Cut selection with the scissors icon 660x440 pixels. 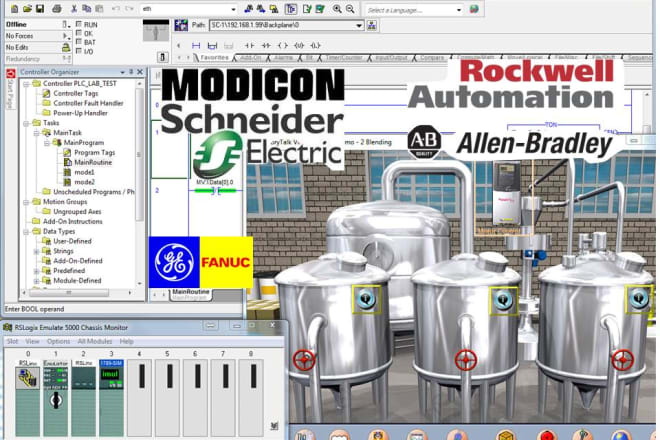74,8
